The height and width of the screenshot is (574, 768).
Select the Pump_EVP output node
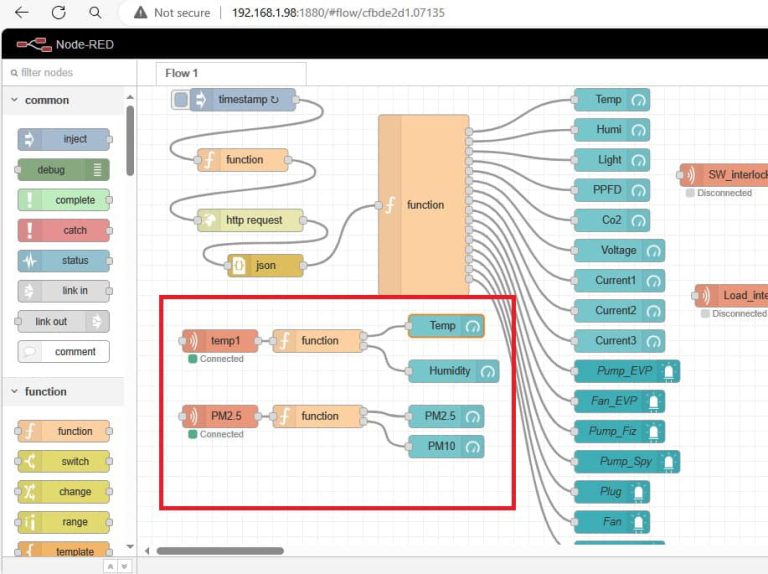625,371
